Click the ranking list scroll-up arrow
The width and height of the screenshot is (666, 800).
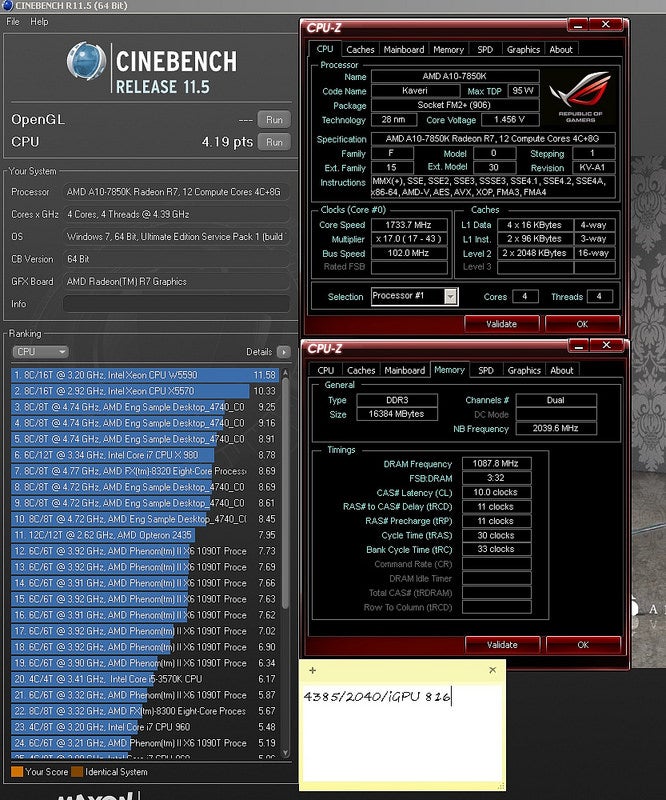[287, 372]
